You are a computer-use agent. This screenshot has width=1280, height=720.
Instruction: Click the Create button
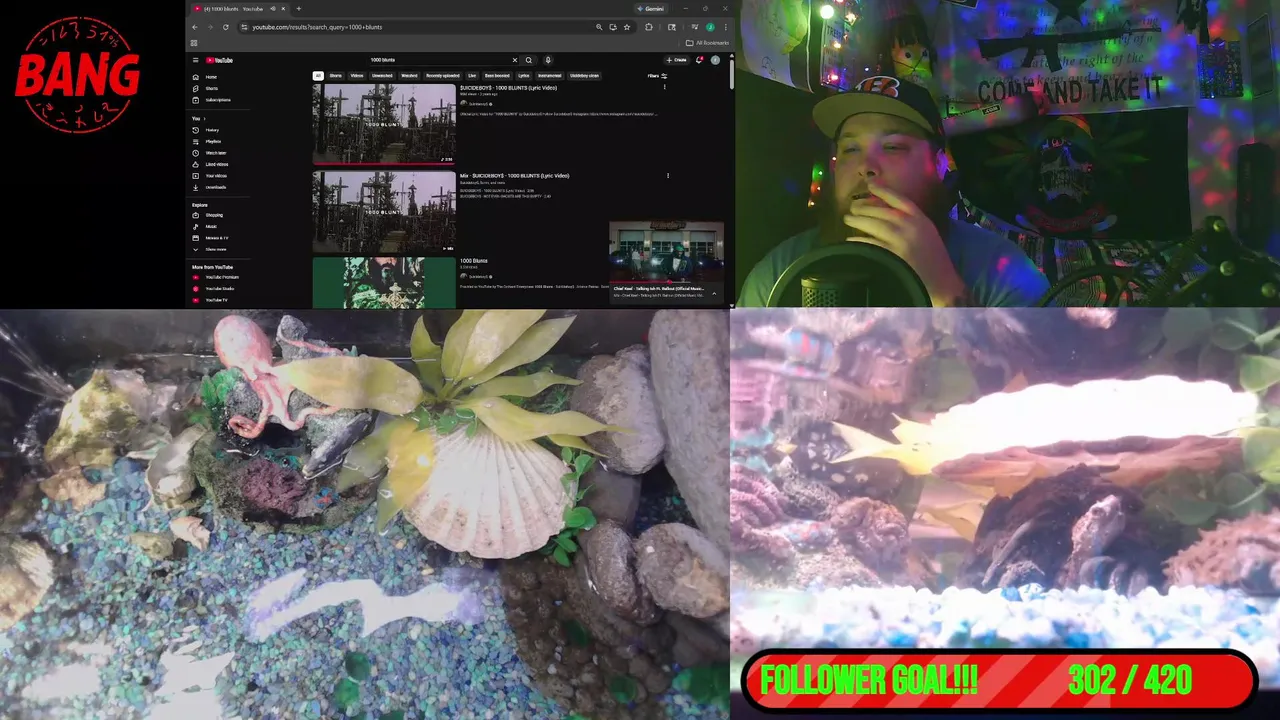[677, 60]
